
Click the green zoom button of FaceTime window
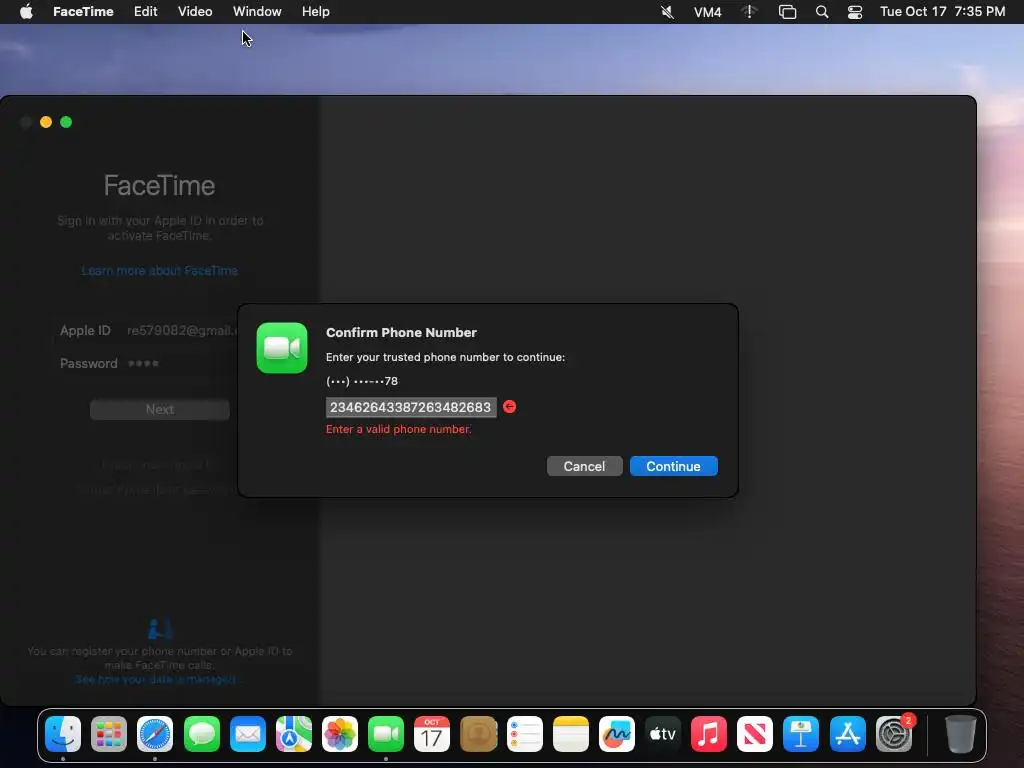coord(66,122)
